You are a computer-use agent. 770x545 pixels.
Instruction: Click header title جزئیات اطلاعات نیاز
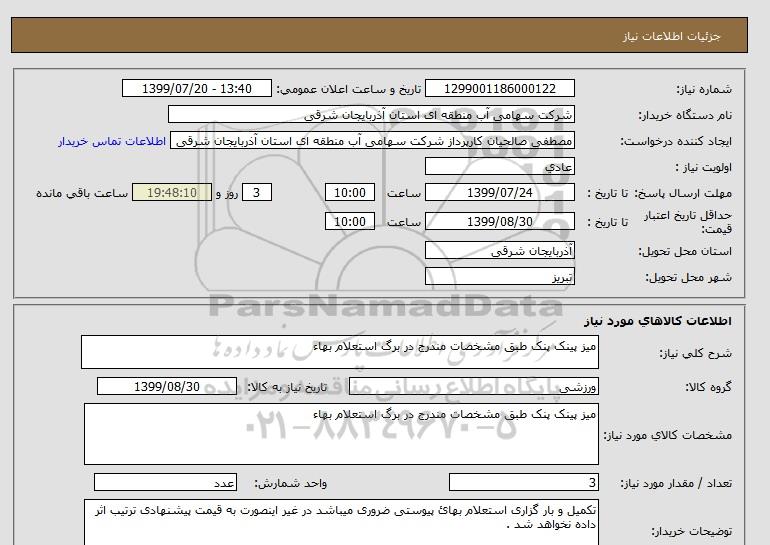coord(671,36)
